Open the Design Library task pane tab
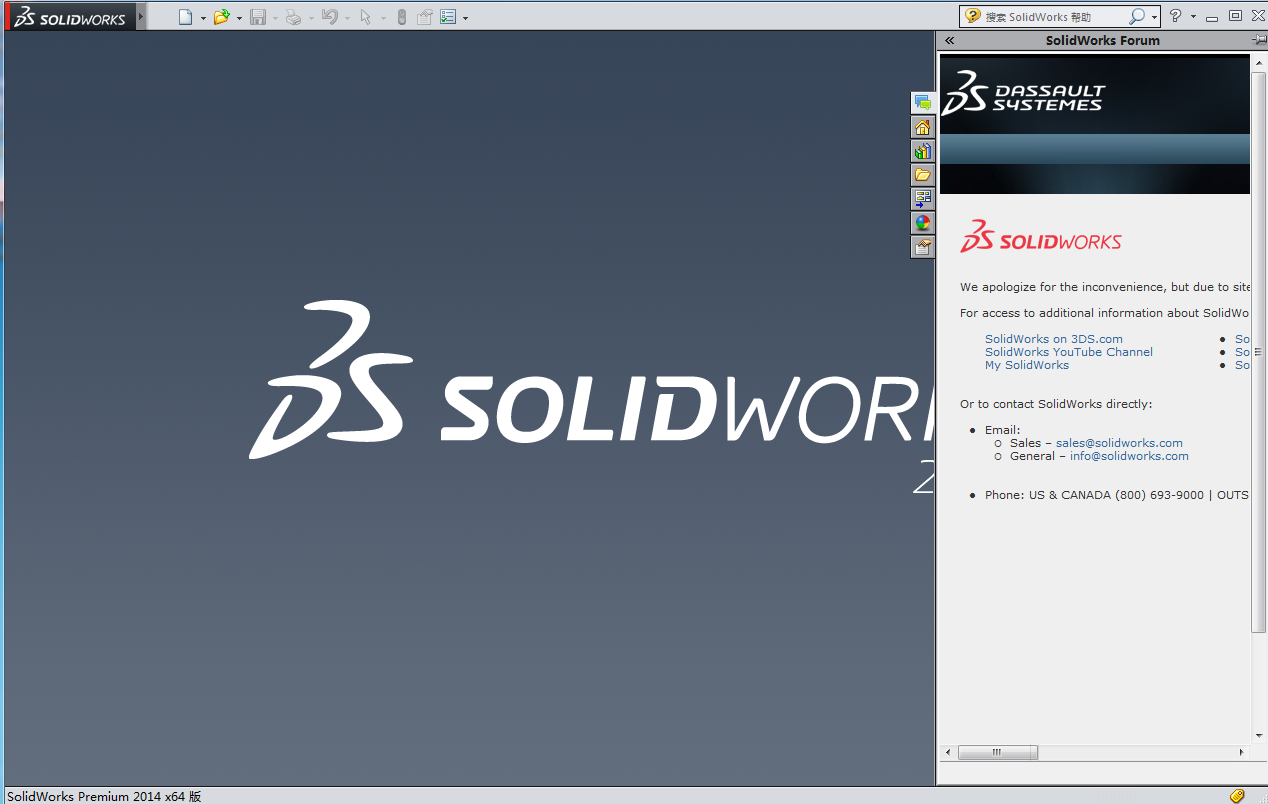The height and width of the screenshot is (804, 1268). (922, 151)
